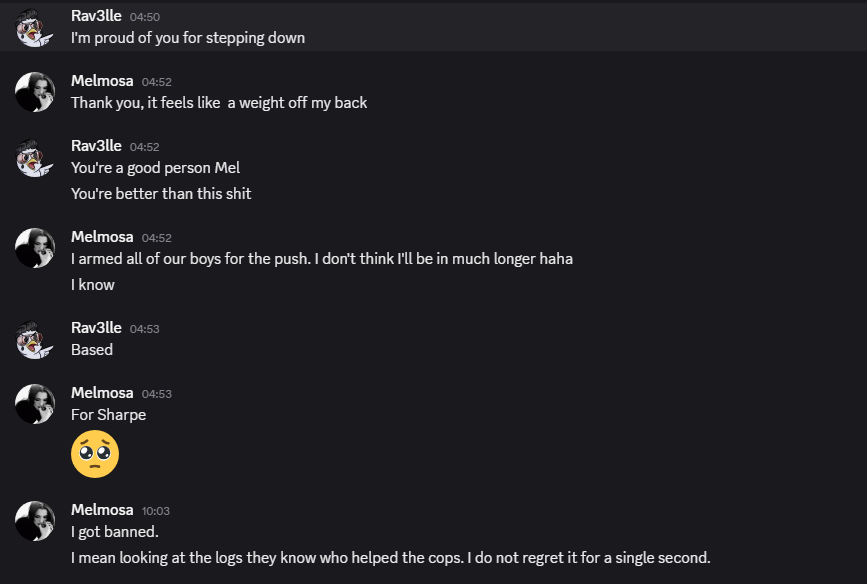Viewport: 867px width, 584px height.
Task: Click Rav3lle's avatar beside "You're a good person"
Action: click(35, 157)
